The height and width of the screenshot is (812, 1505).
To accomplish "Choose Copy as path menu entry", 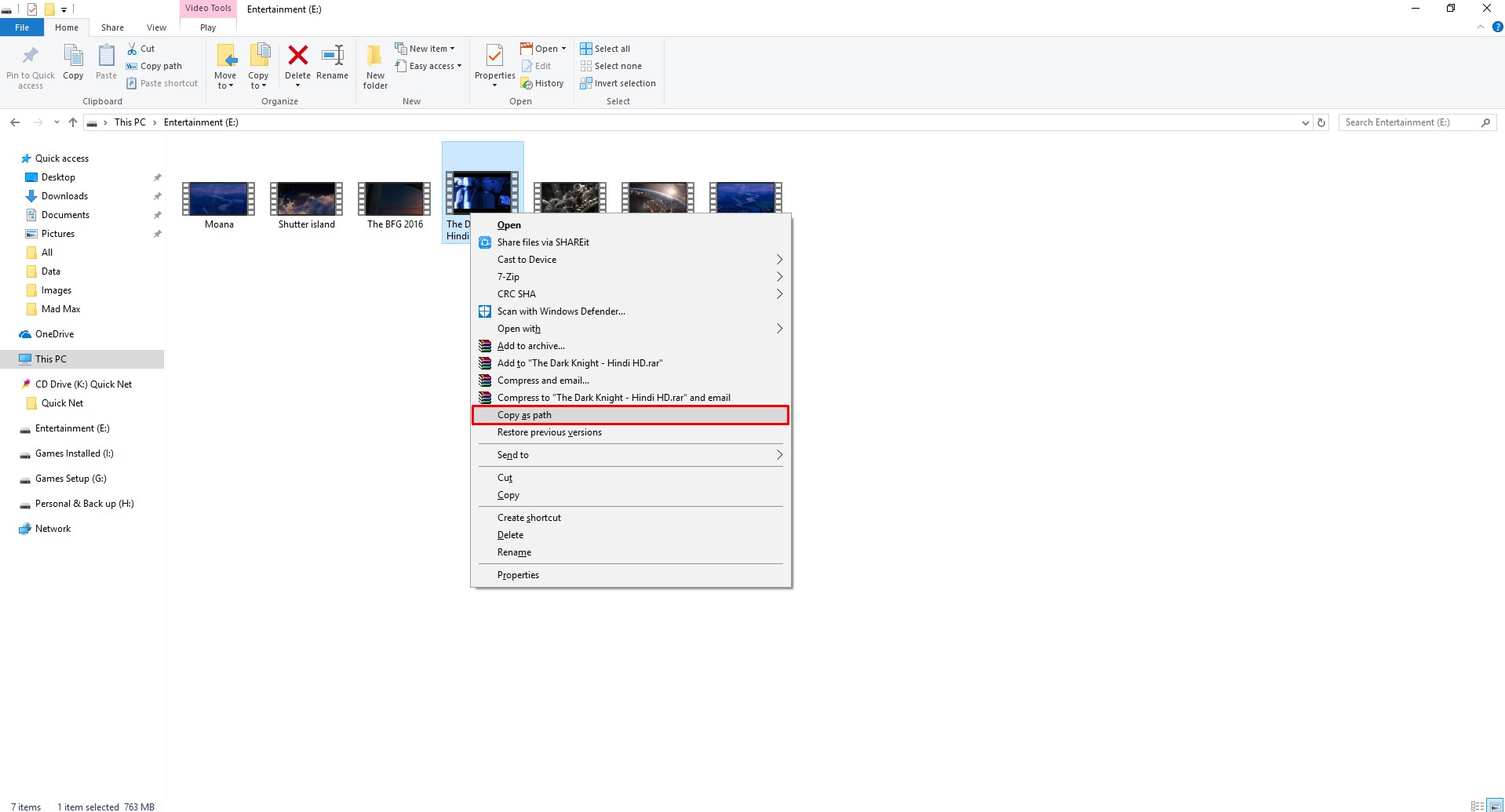I will [x=630, y=415].
